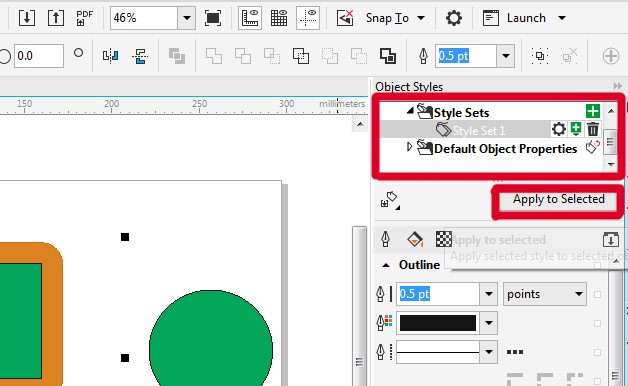Collapse the Style Sets tree node

[410, 111]
